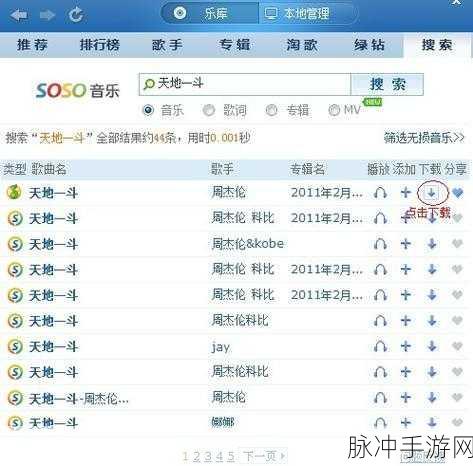473x466 pixels.
Task: Share the jay song via heart icon
Action: pos(457,346)
